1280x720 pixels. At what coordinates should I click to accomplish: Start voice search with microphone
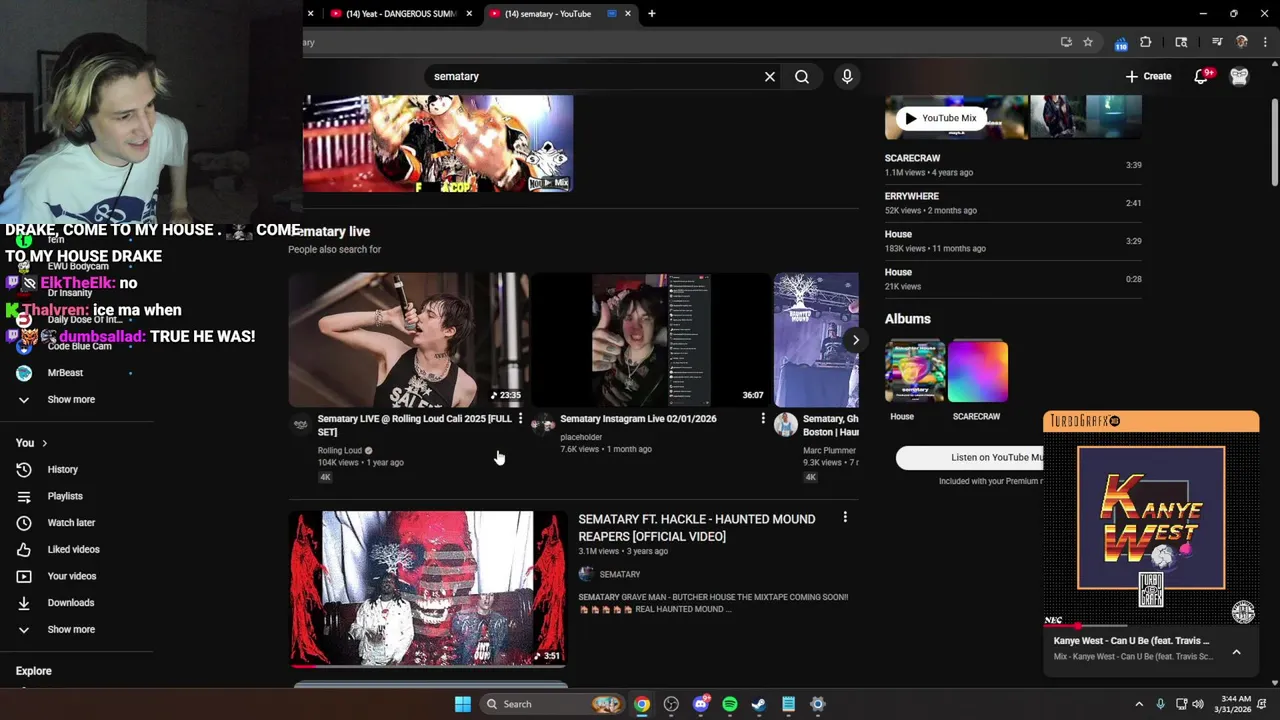click(847, 76)
